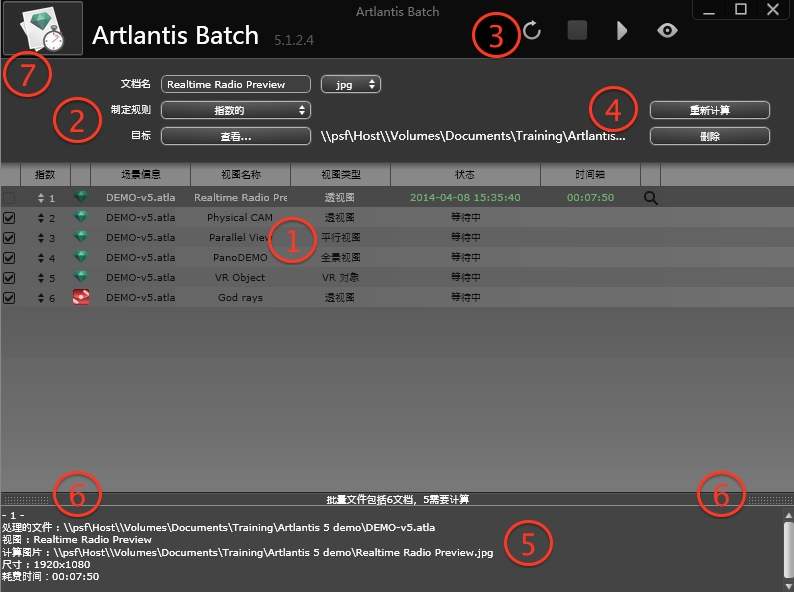The height and width of the screenshot is (592, 794).
Task: Click the green gem icon in row 4
Action: [x=81, y=256]
